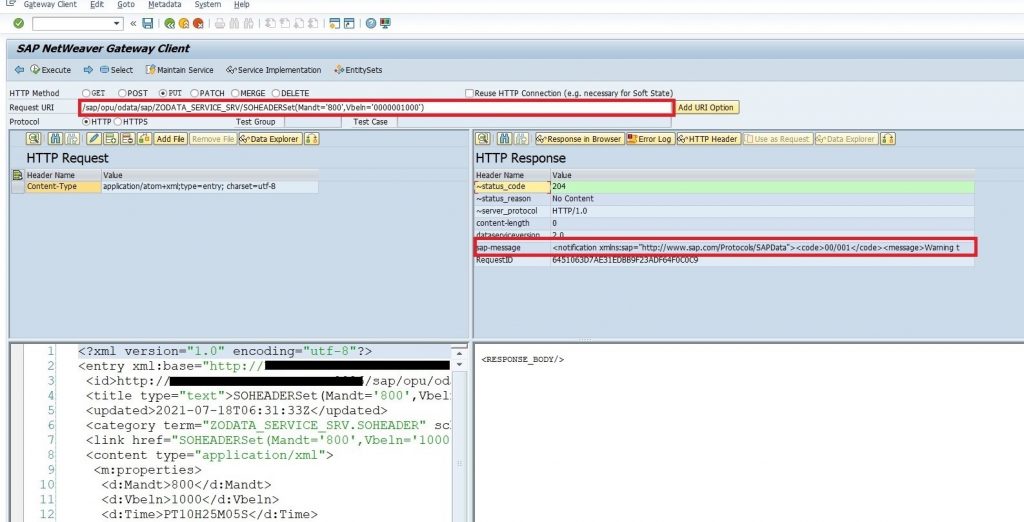Select the MERGE HTTP method
The image size is (1024, 522).
click(x=235, y=93)
